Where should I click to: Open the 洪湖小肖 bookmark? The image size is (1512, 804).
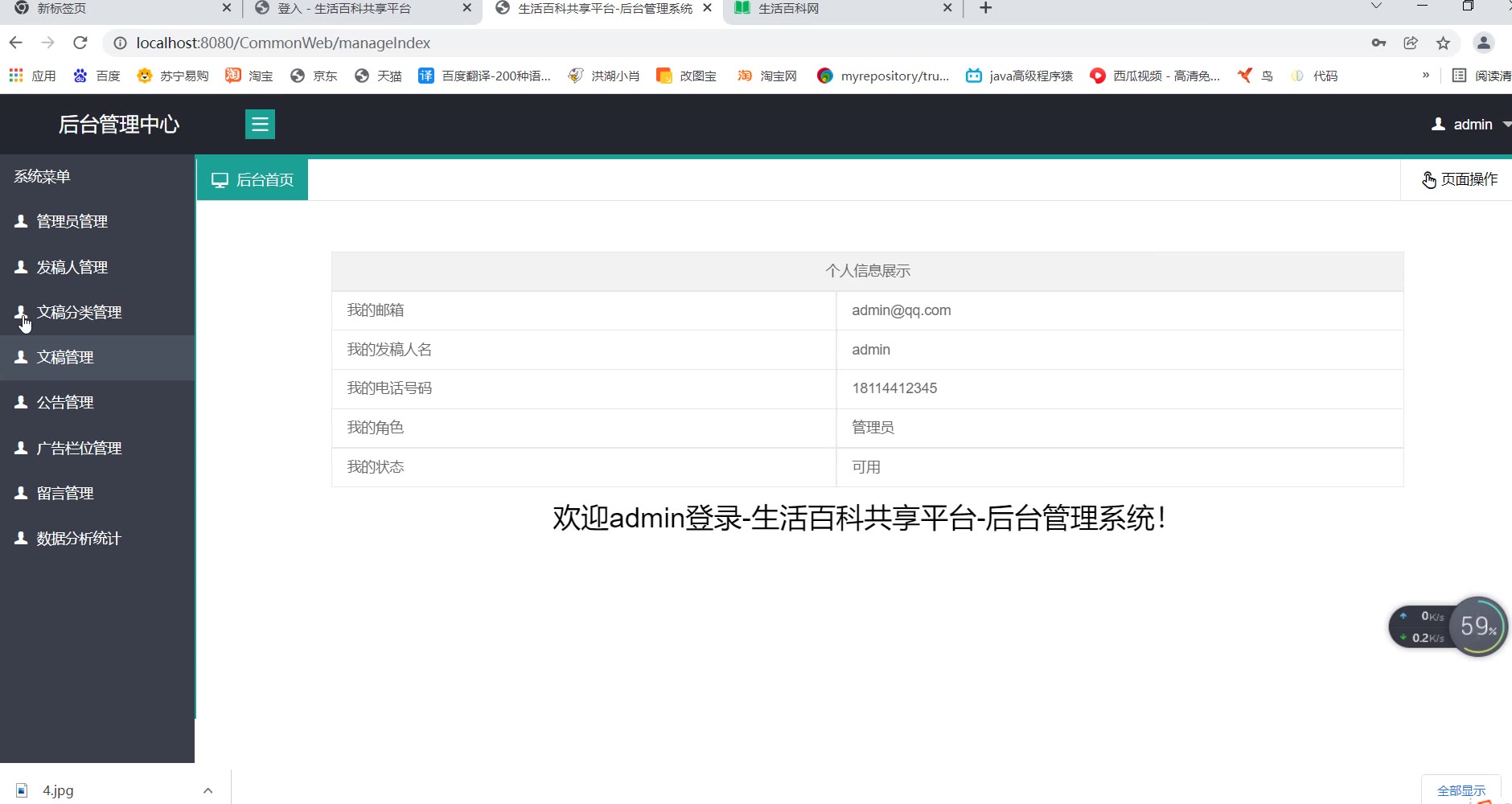(604, 76)
